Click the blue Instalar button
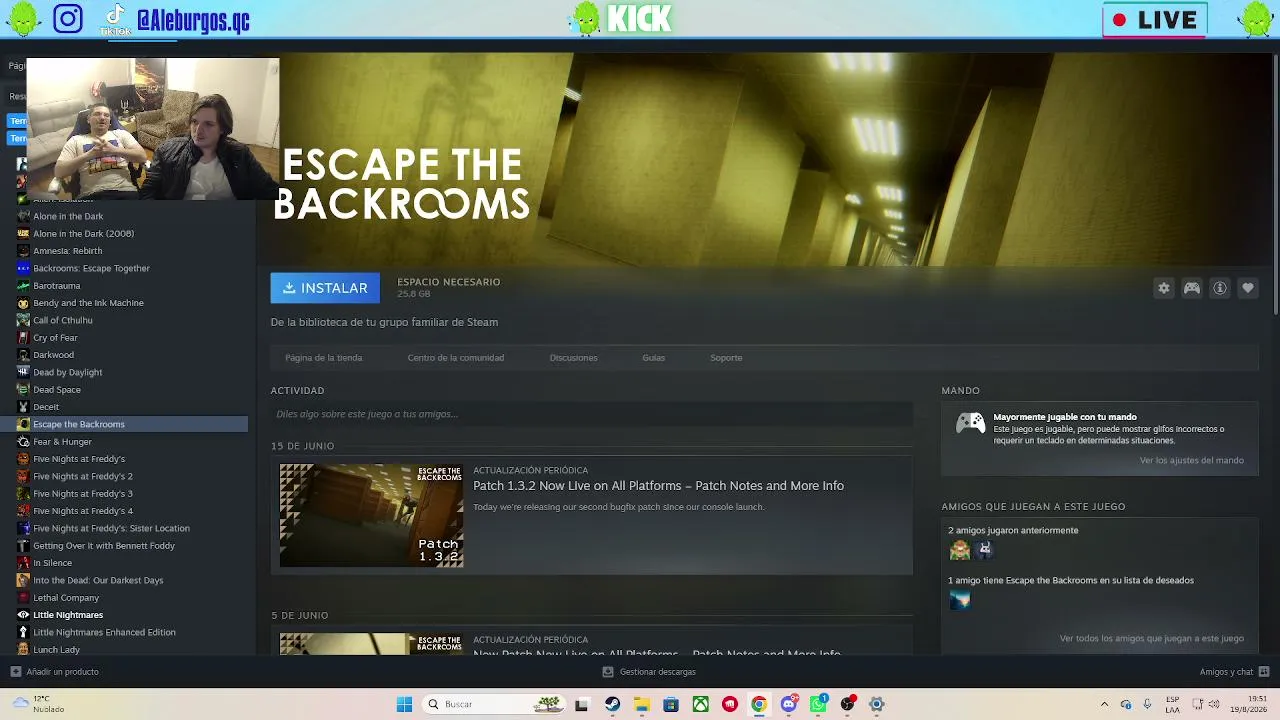This screenshot has width=1280, height=720. [x=325, y=288]
